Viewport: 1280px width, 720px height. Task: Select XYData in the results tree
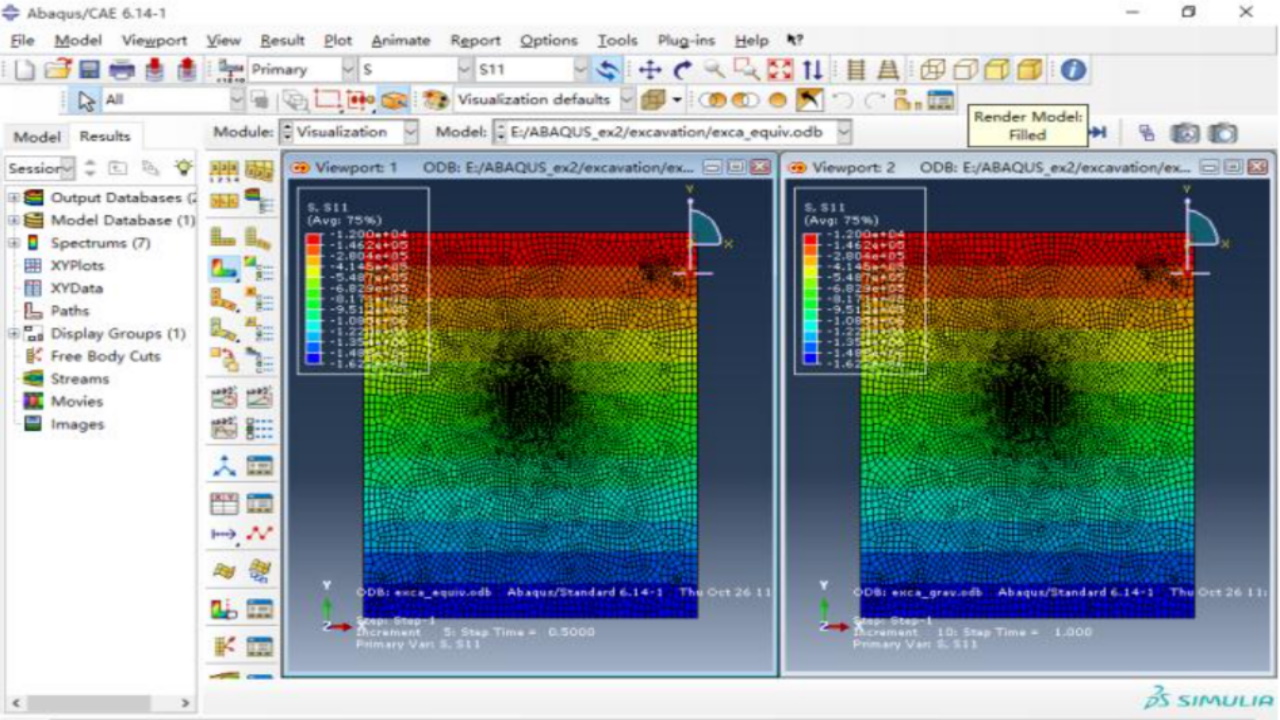(77, 288)
